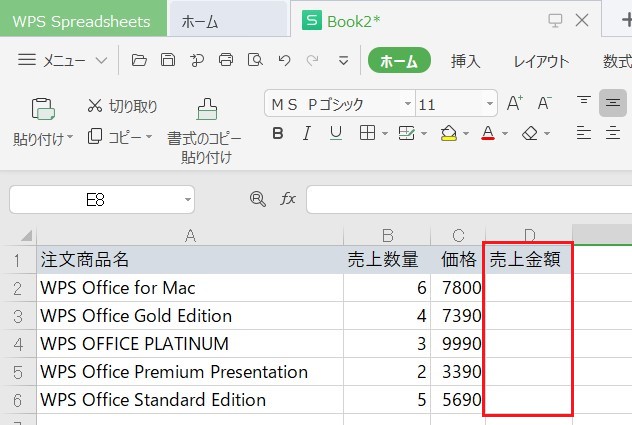Open the コピー dropdown arrow

click(x=149, y=137)
